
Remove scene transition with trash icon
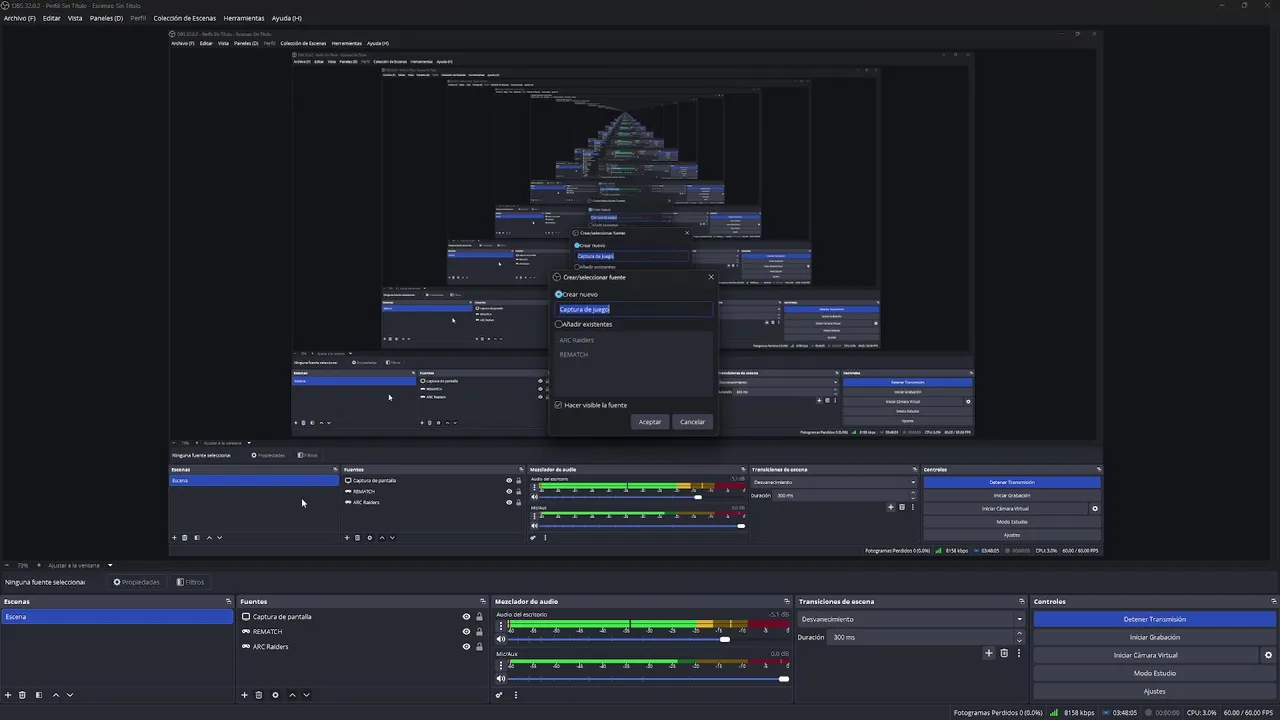point(1004,653)
